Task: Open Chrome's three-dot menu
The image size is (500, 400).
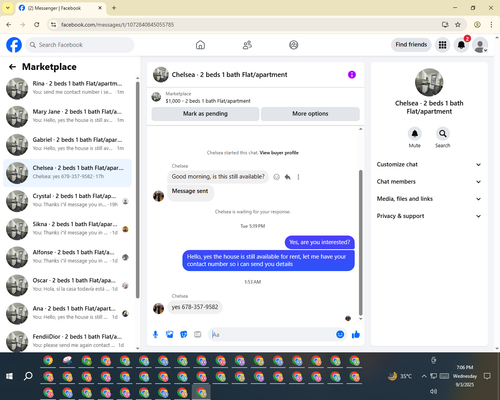Action: tap(491, 24)
